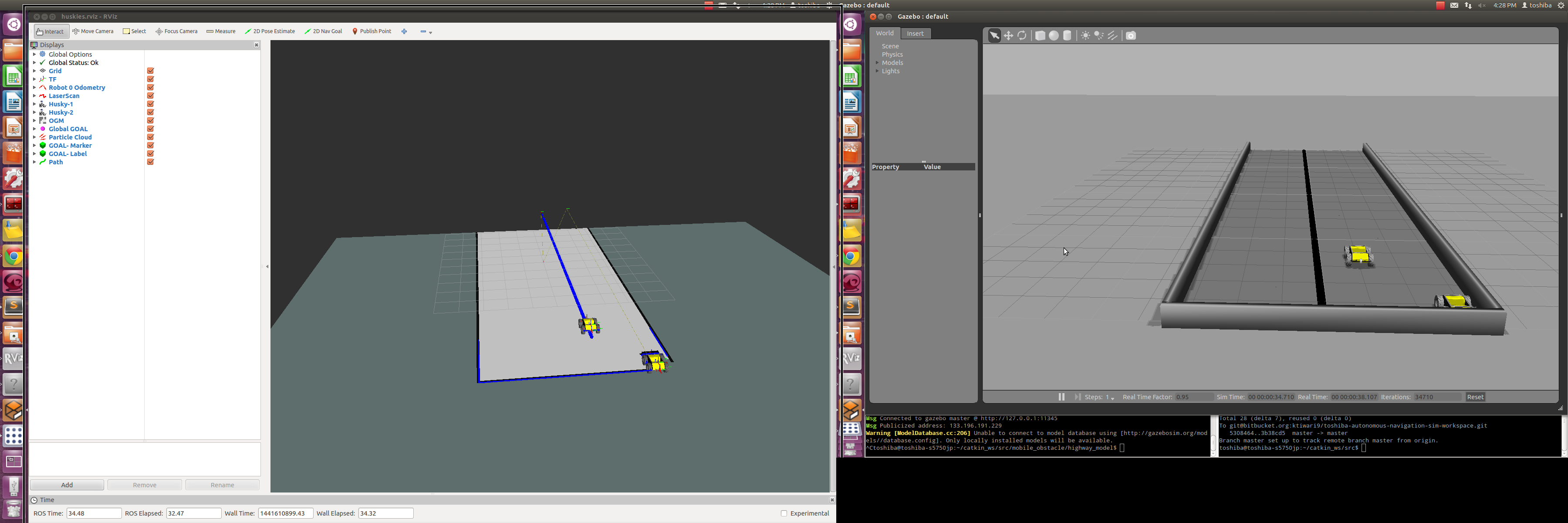The width and height of the screenshot is (1568, 523).
Task: Activate the Move Camera tool
Action: pyautogui.click(x=93, y=32)
